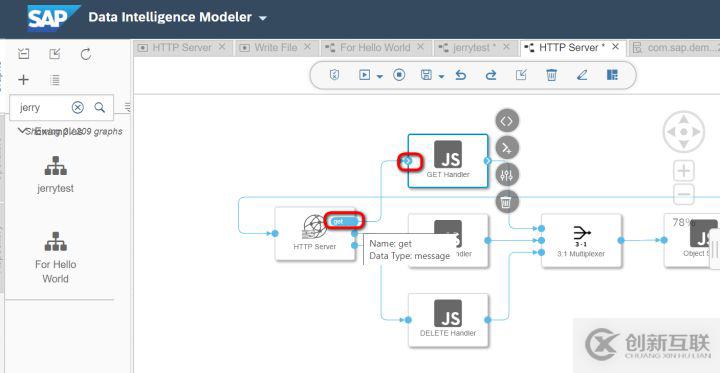Screen dimensions: 720x373
Task: Open the Data Intelligence Modeler dropdown
Action: point(263,18)
